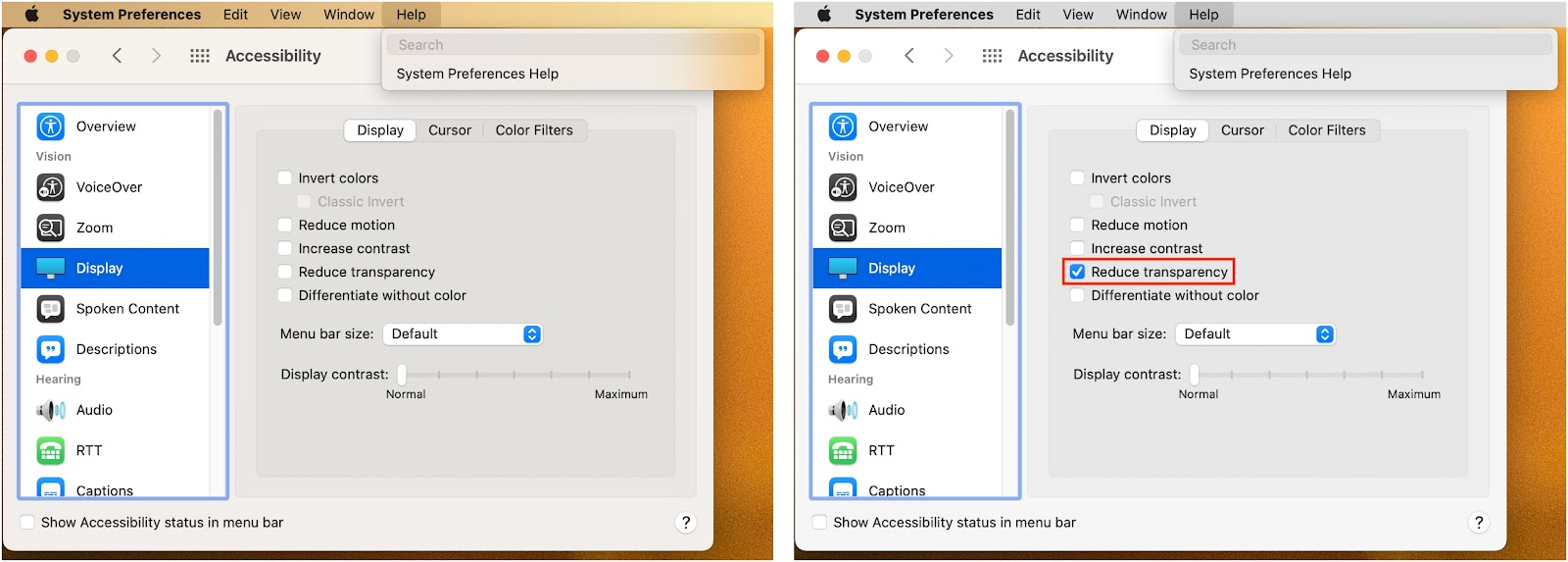Viewport: 1568px width, 562px height.
Task: Open Descriptions icon in left window sidebar
Action: click(51, 349)
